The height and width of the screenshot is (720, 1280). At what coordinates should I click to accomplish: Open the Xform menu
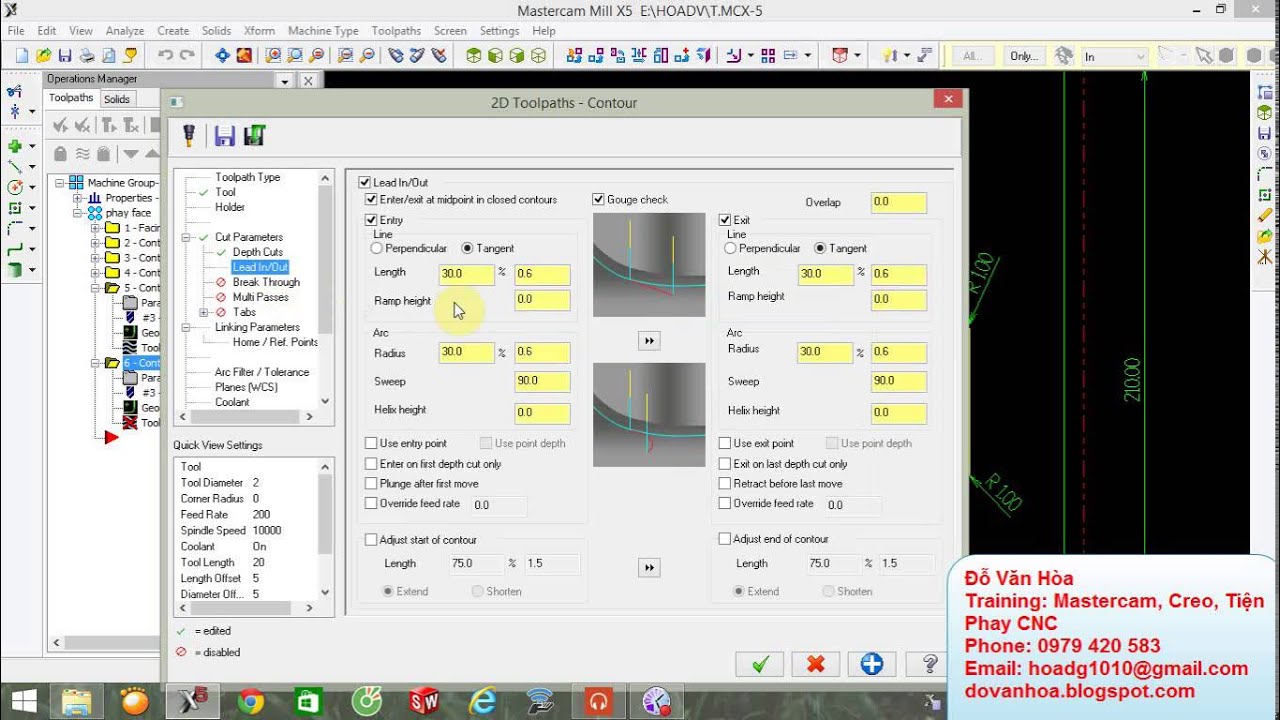pyautogui.click(x=259, y=31)
